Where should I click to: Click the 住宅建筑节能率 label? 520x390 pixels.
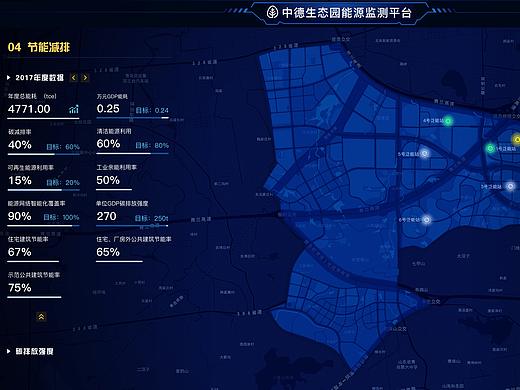pos(28,239)
